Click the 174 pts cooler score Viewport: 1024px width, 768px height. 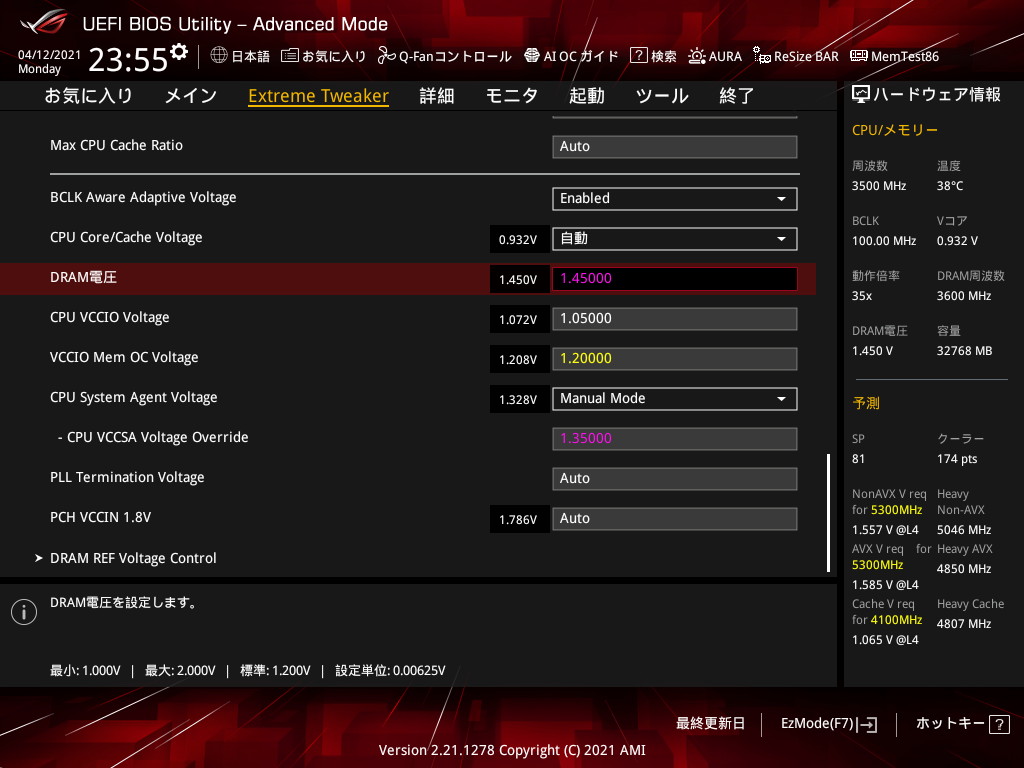[957, 459]
